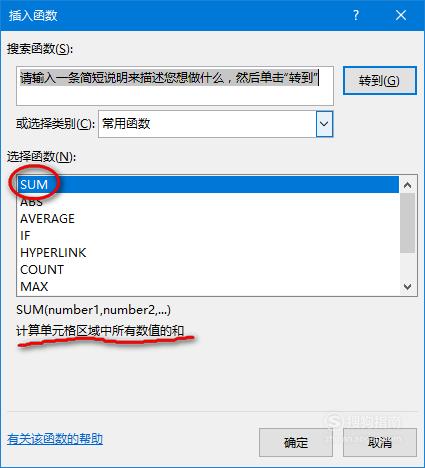
Task: Click the 常用函数 category combo box
Action: [x=215, y=124]
